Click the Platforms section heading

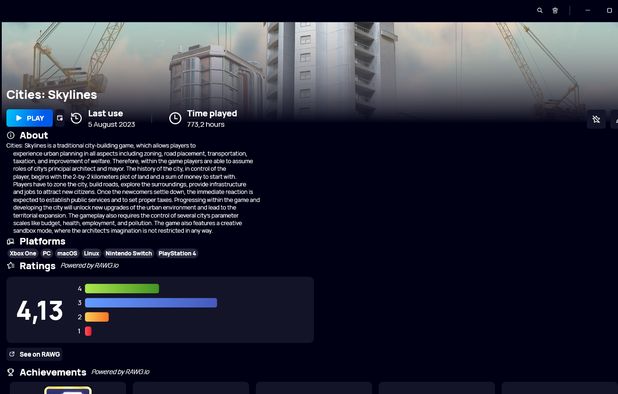43,242
